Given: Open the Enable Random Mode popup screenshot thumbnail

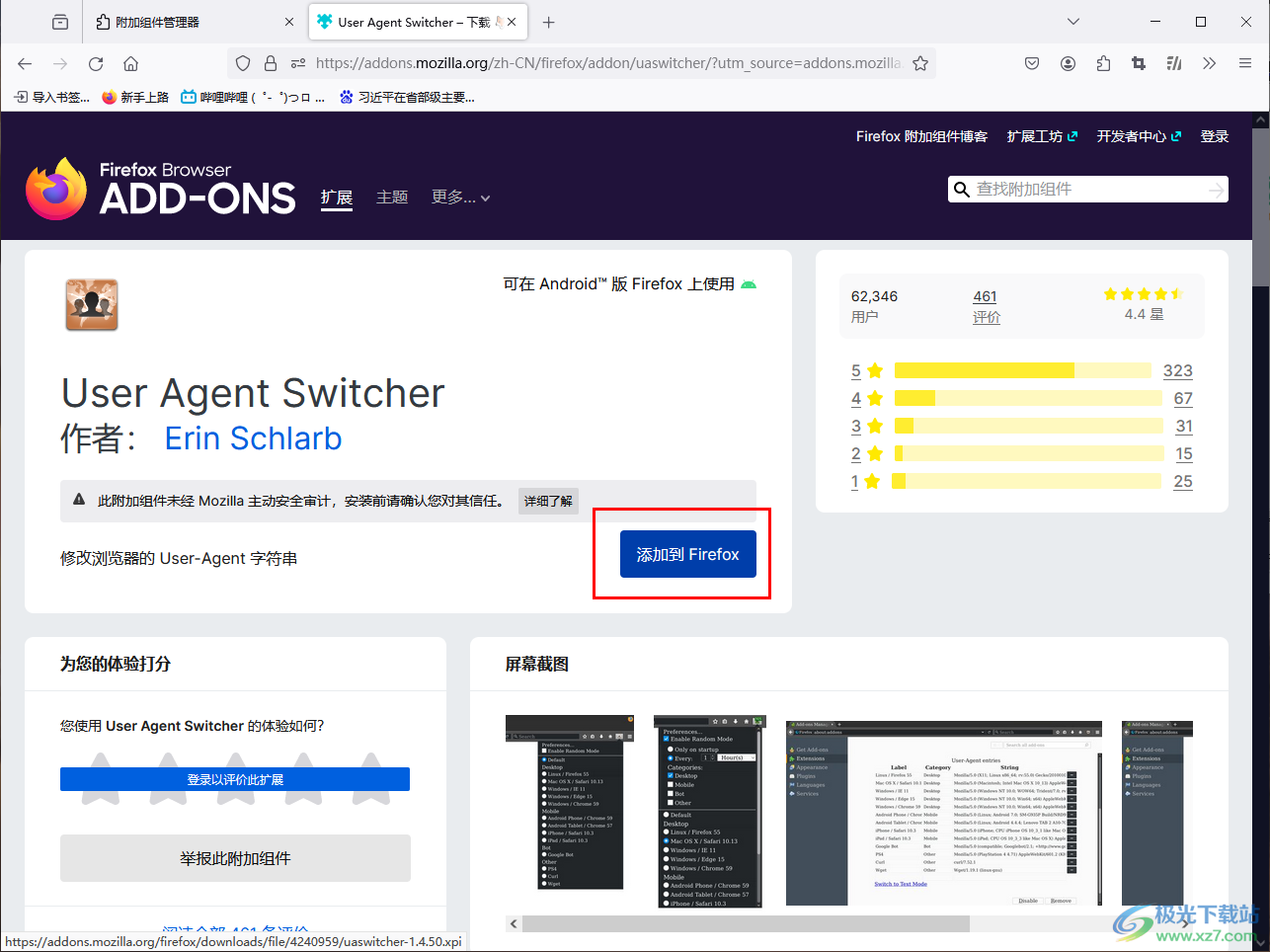Looking at the screenshot, I should point(709,811).
